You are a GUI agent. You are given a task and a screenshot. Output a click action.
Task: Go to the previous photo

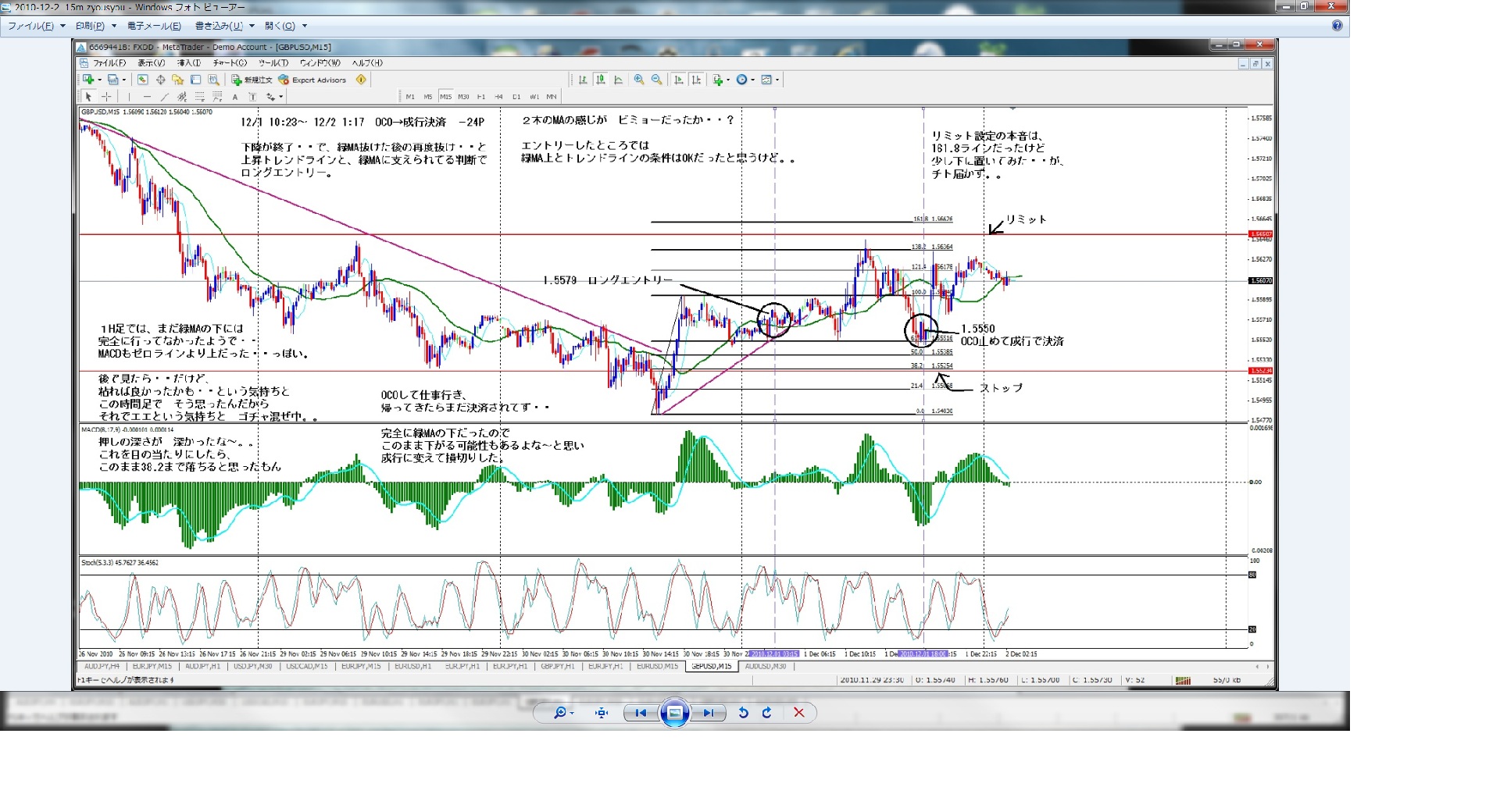point(641,713)
